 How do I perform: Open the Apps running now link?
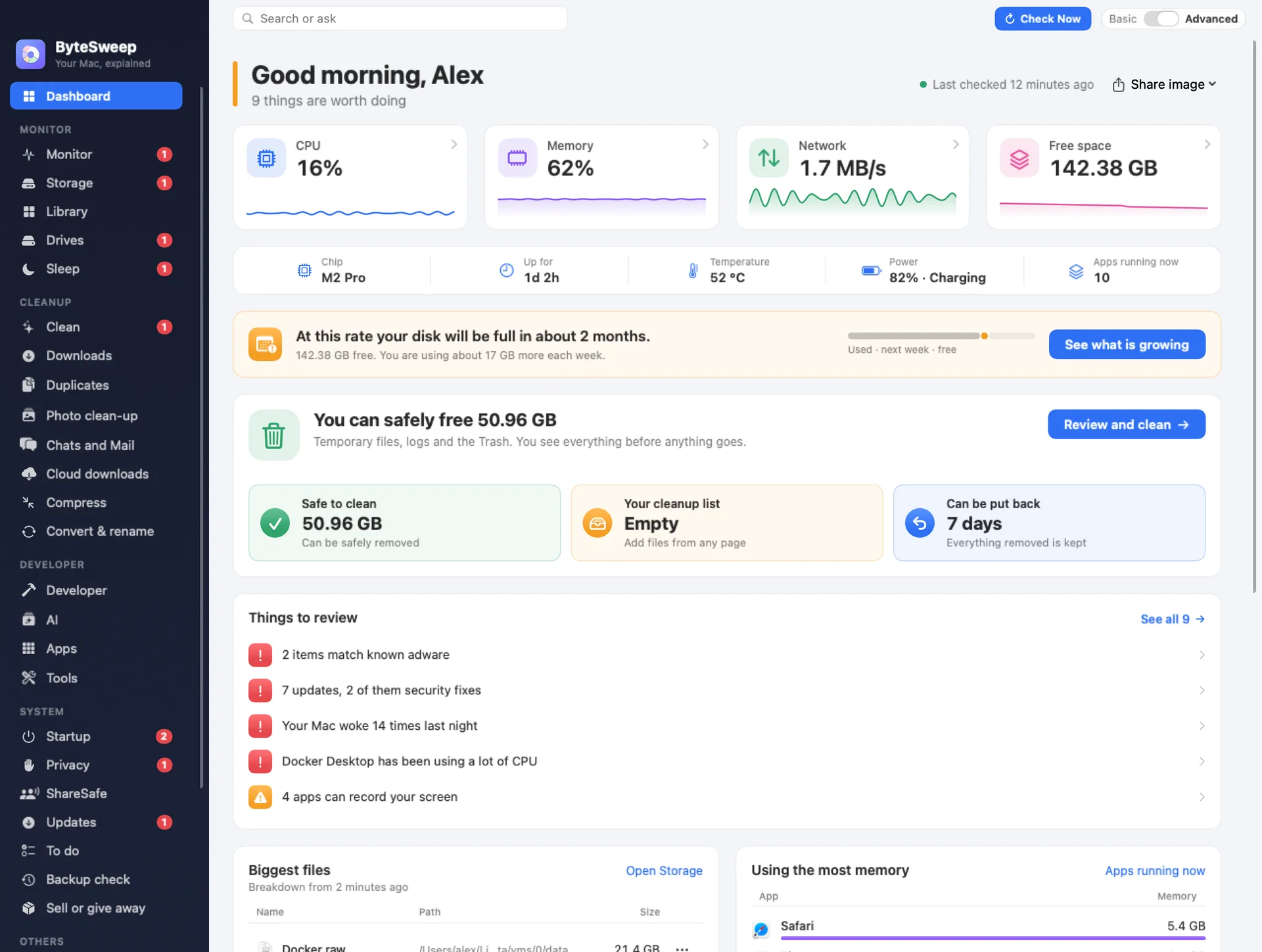(1155, 870)
